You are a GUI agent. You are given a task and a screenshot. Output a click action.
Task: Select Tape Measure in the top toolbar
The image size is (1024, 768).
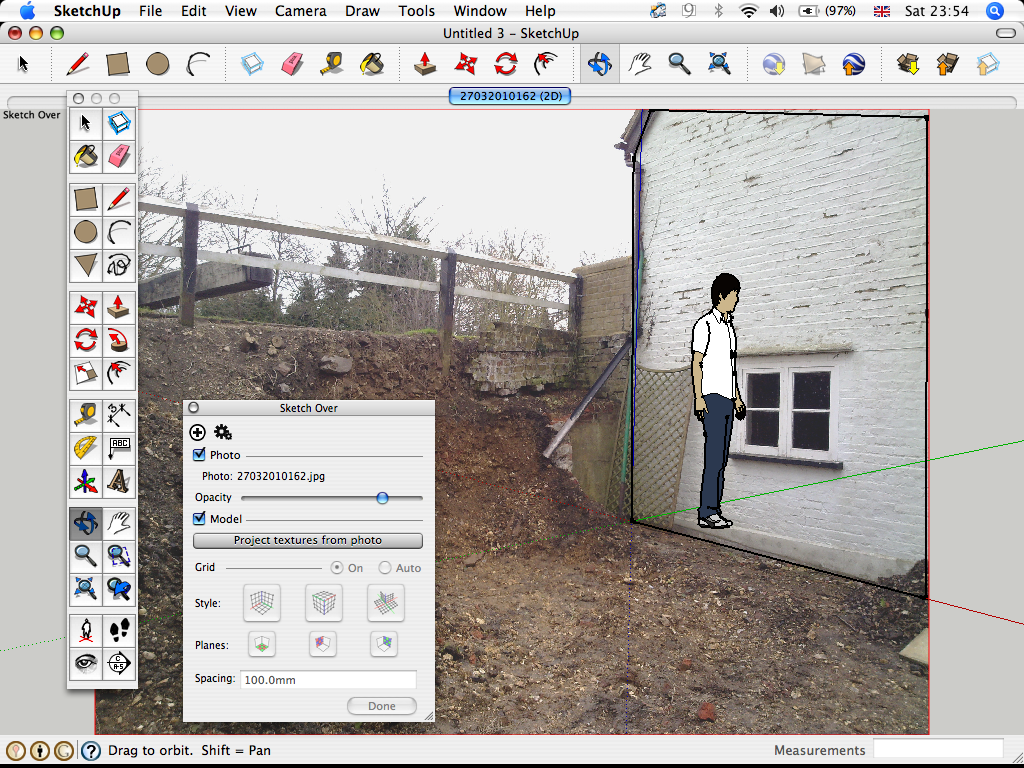pyautogui.click(x=332, y=64)
